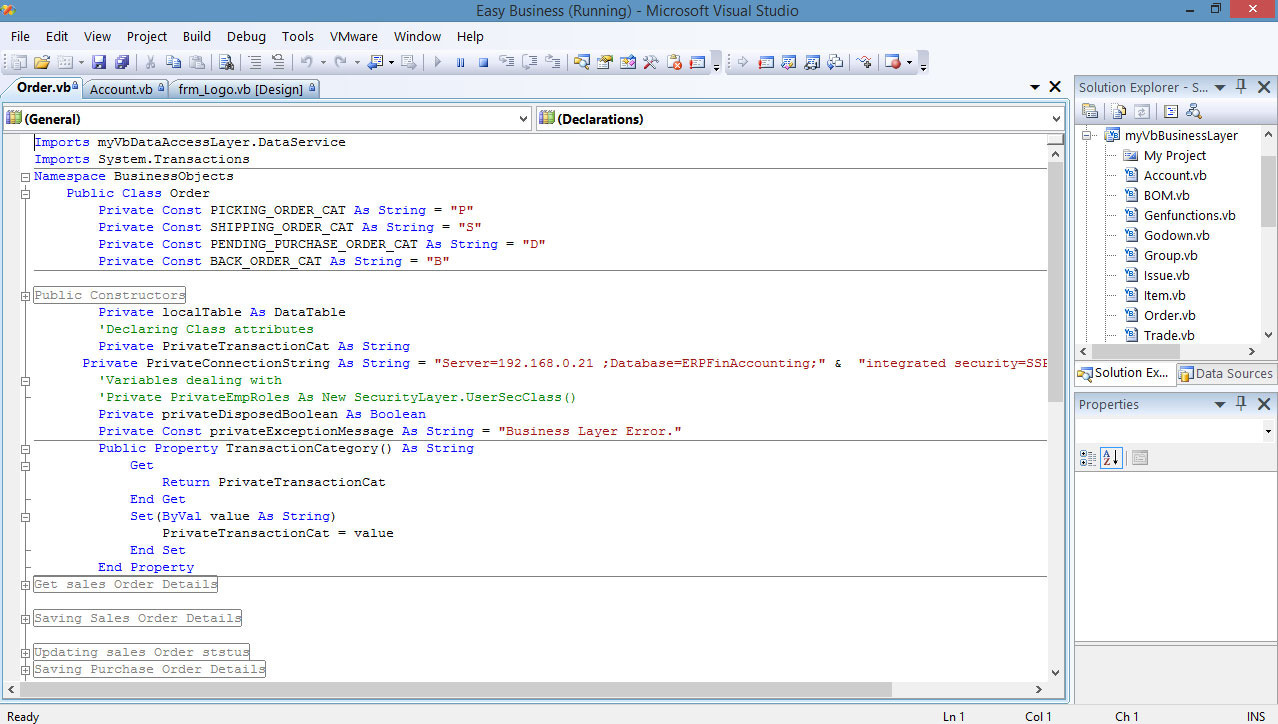Click the Break All pause icon
The image size is (1278, 724).
coord(460,62)
